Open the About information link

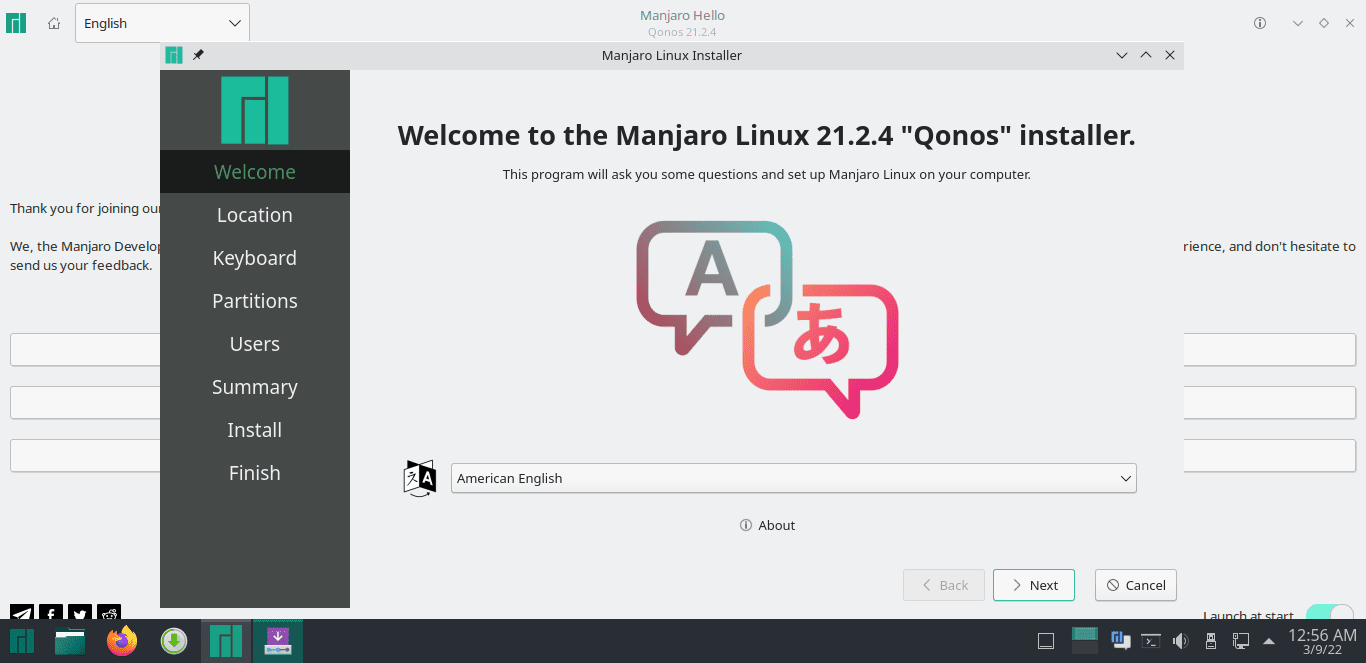click(767, 525)
